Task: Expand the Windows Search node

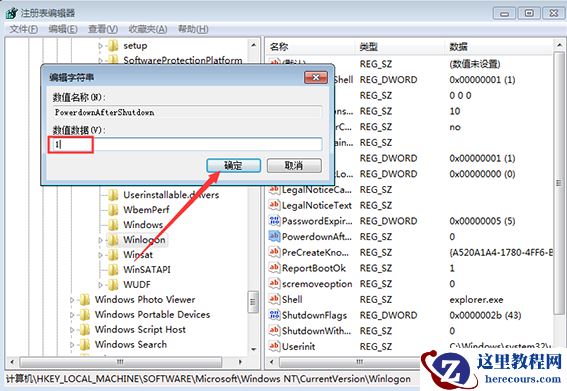Action: pyautogui.click(x=72, y=345)
